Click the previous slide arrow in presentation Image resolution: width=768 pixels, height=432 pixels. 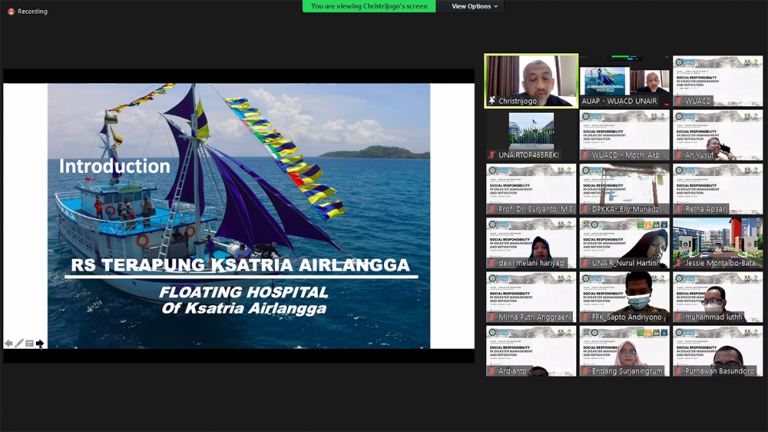[9, 344]
